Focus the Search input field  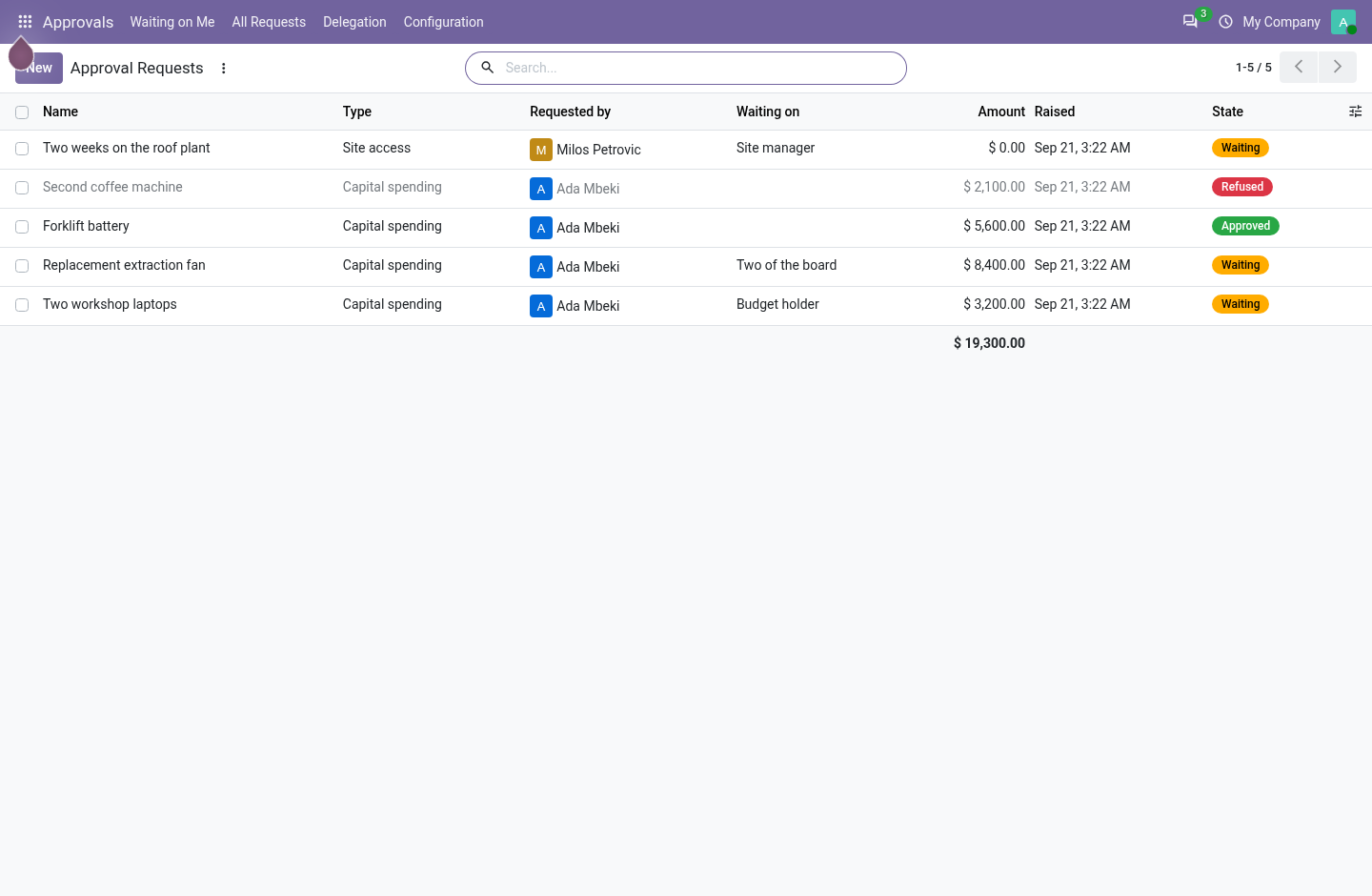(700, 68)
